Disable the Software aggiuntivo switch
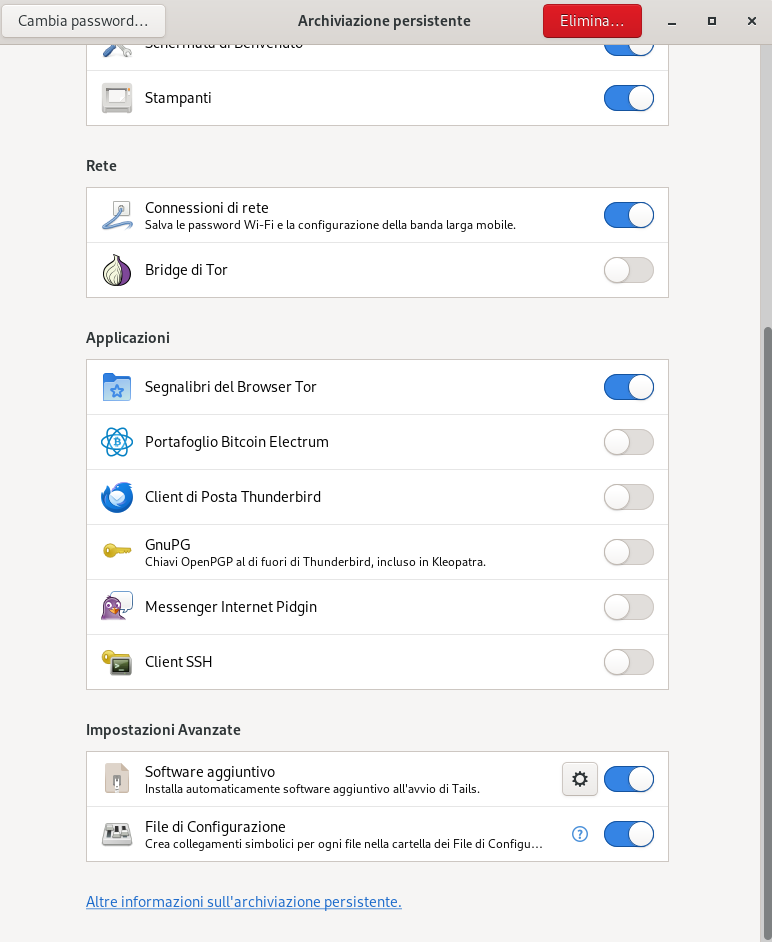Viewport: 772px width, 942px height. pos(628,779)
